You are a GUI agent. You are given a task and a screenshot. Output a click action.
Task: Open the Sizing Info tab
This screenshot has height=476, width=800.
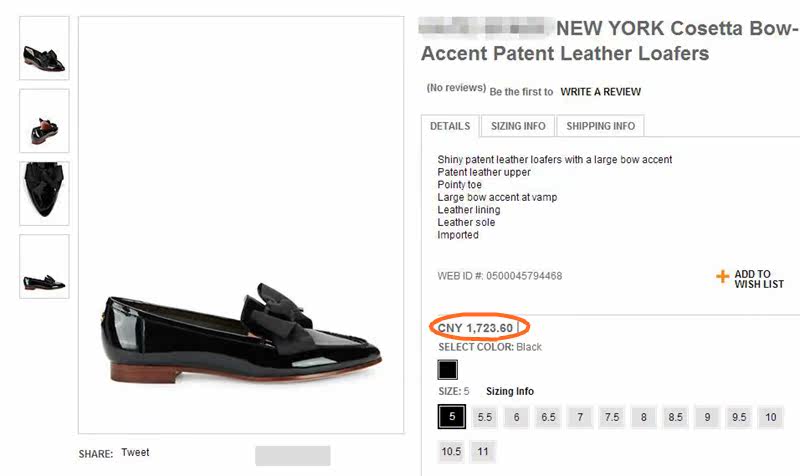tap(518, 126)
